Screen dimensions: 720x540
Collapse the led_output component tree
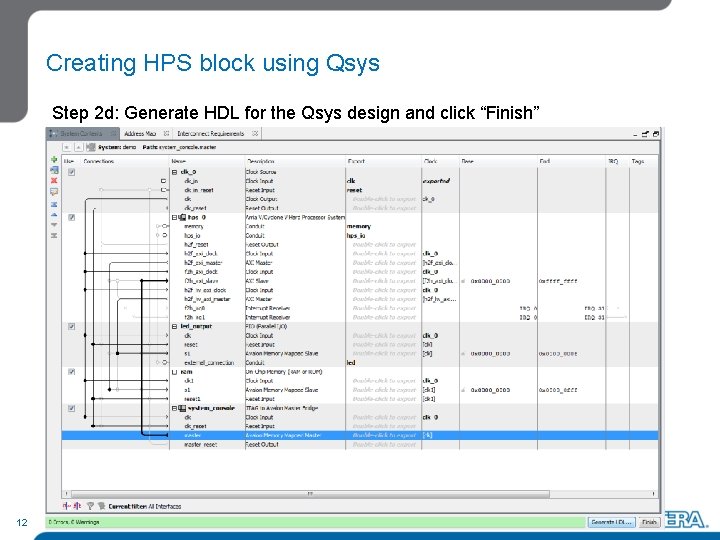tap(174, 326)
